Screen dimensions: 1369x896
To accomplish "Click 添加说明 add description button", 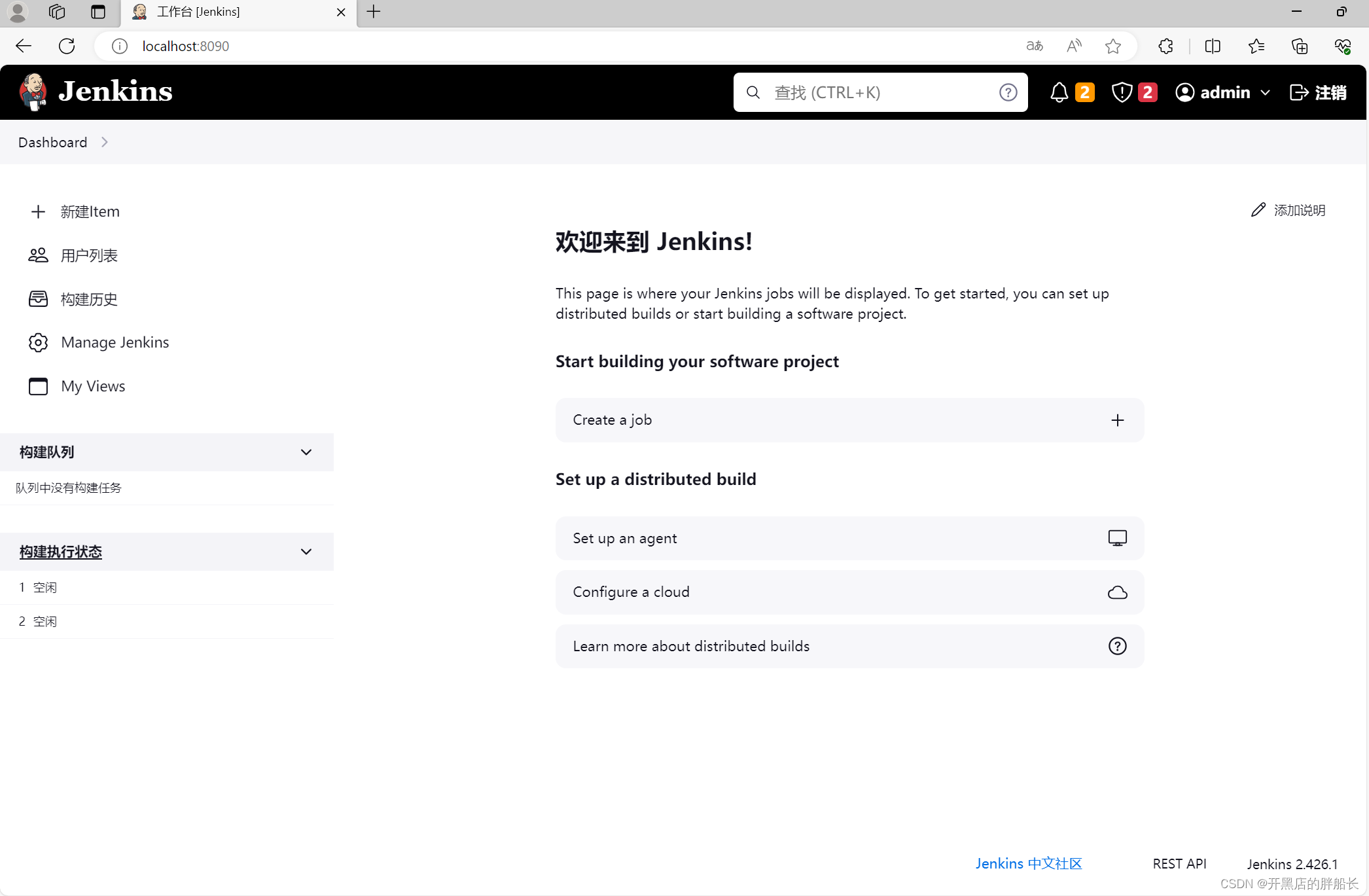I will pos(1288,210).
